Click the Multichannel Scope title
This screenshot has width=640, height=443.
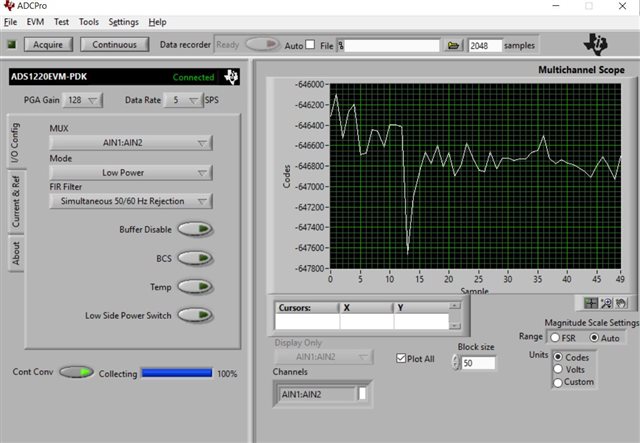(581, 70)
